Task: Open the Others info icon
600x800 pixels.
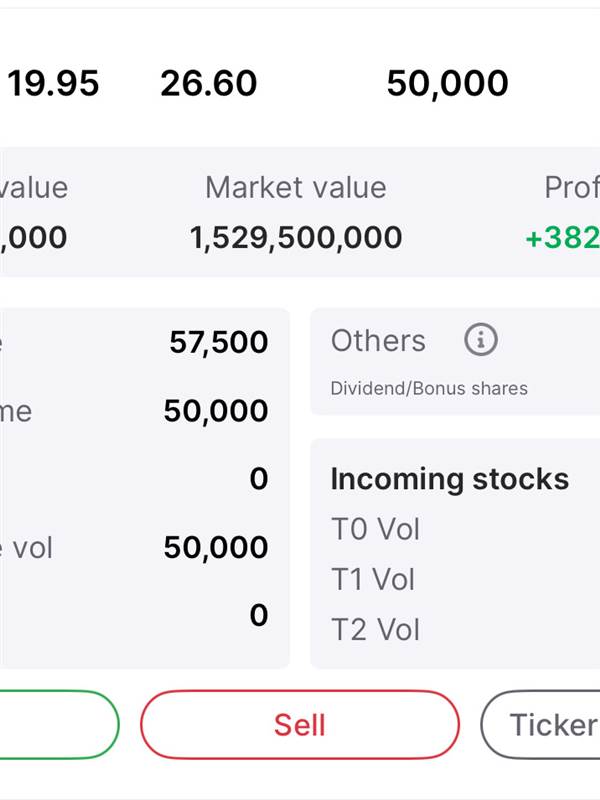Action: [481, 340]
